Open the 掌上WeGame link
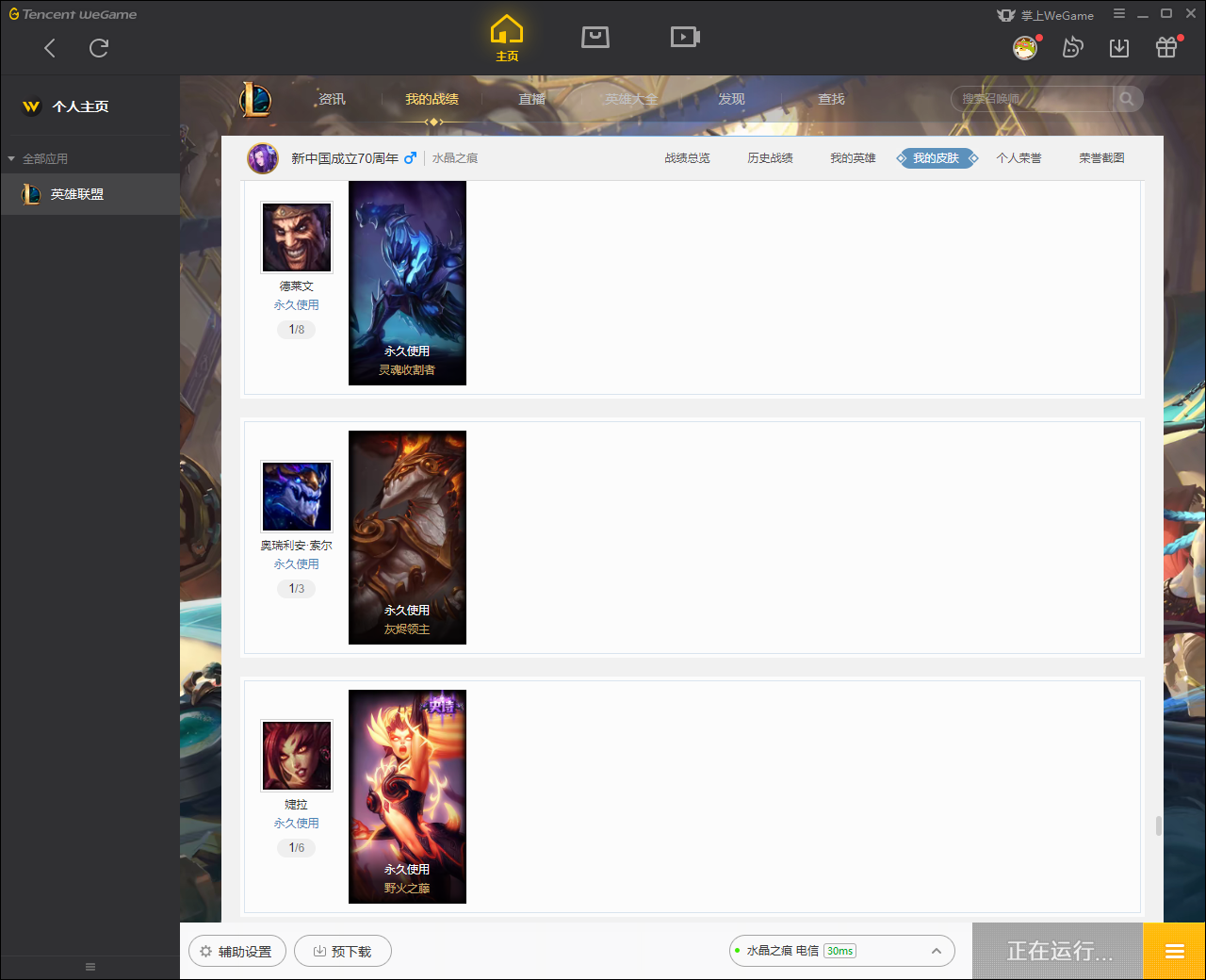 pyautogui.click(x=1045, y=15)
